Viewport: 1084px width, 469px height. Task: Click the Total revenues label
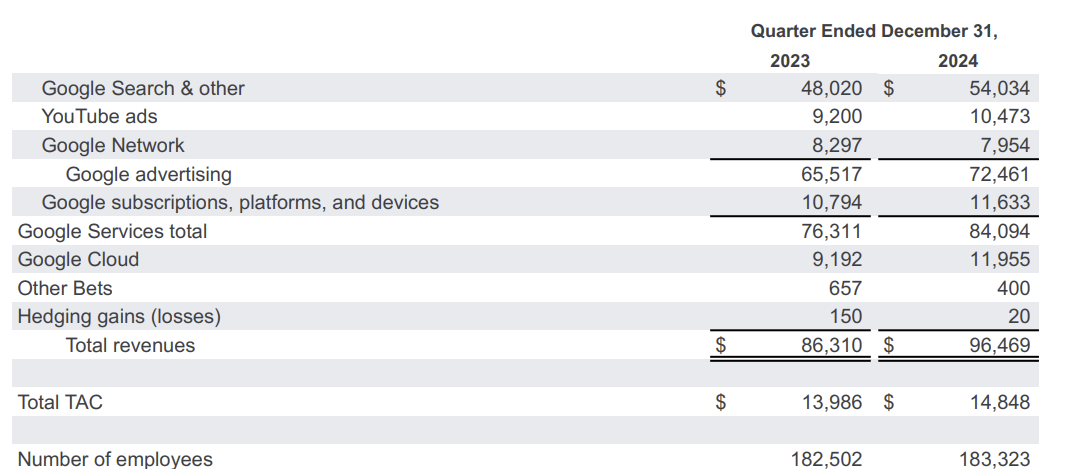(x=130, y=345)
